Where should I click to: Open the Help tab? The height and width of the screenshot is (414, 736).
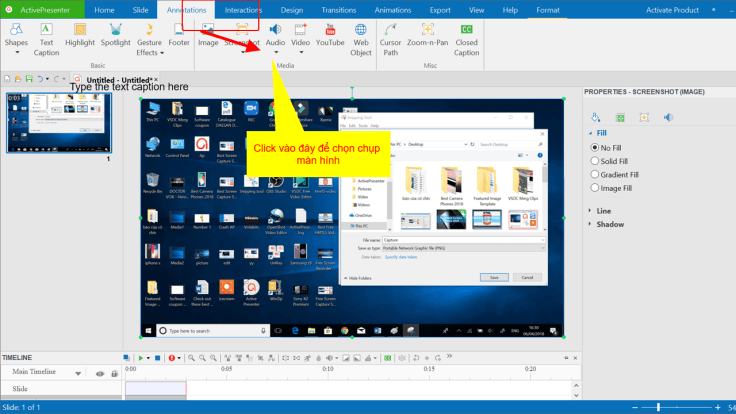pyautogui.click(x=510, y=10)
